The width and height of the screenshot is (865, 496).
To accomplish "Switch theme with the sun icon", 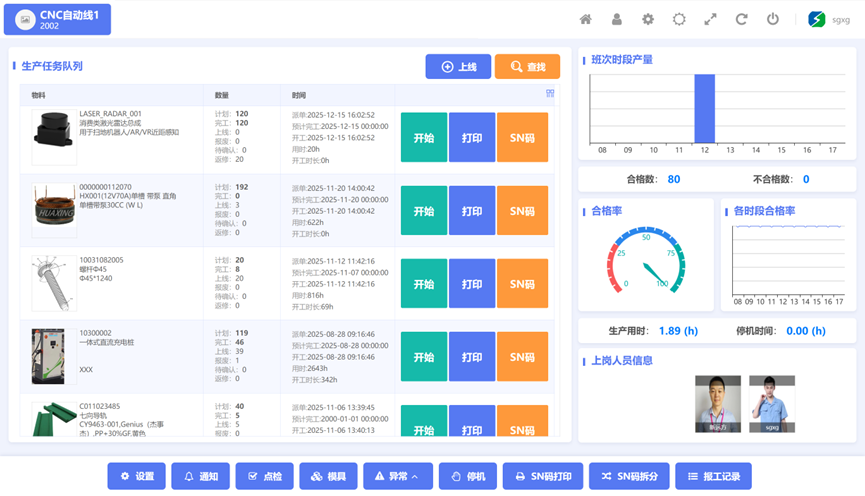I will (x=679, y=19).
